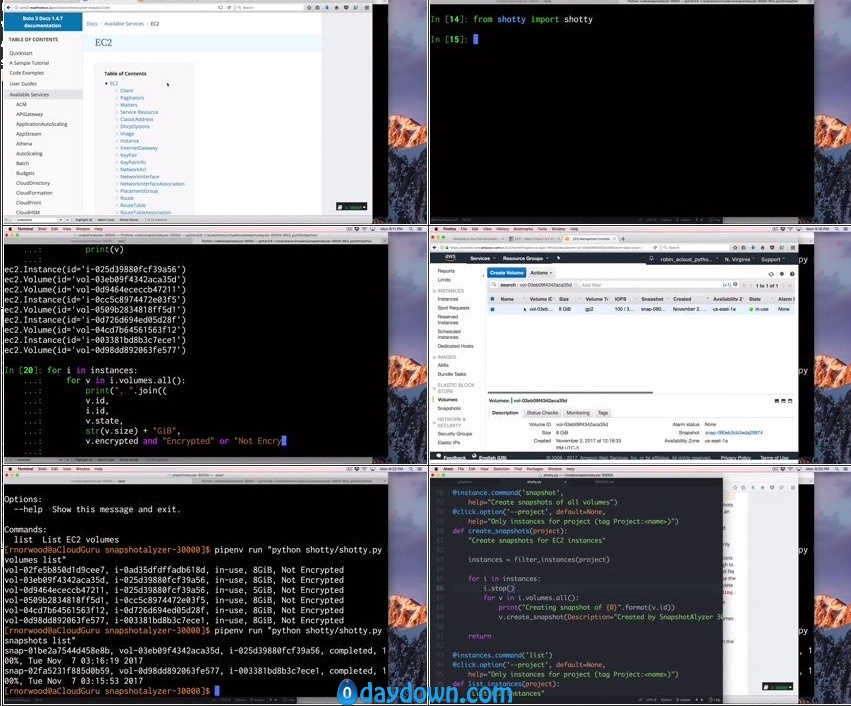Click the in-use state cell of the volume row
851x706 pixels.
click(x=759, y=309)
